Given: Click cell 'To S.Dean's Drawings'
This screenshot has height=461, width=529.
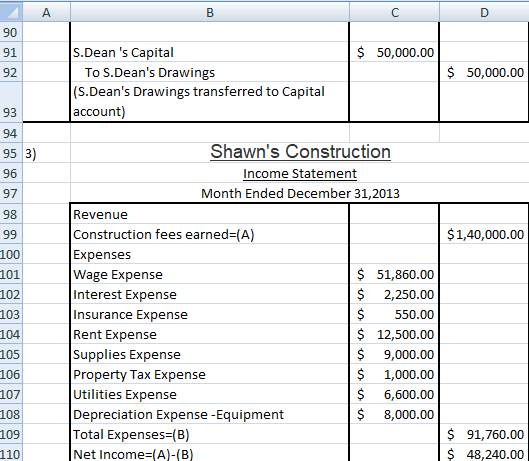Looking at the screenshot, I should point(210,72).
